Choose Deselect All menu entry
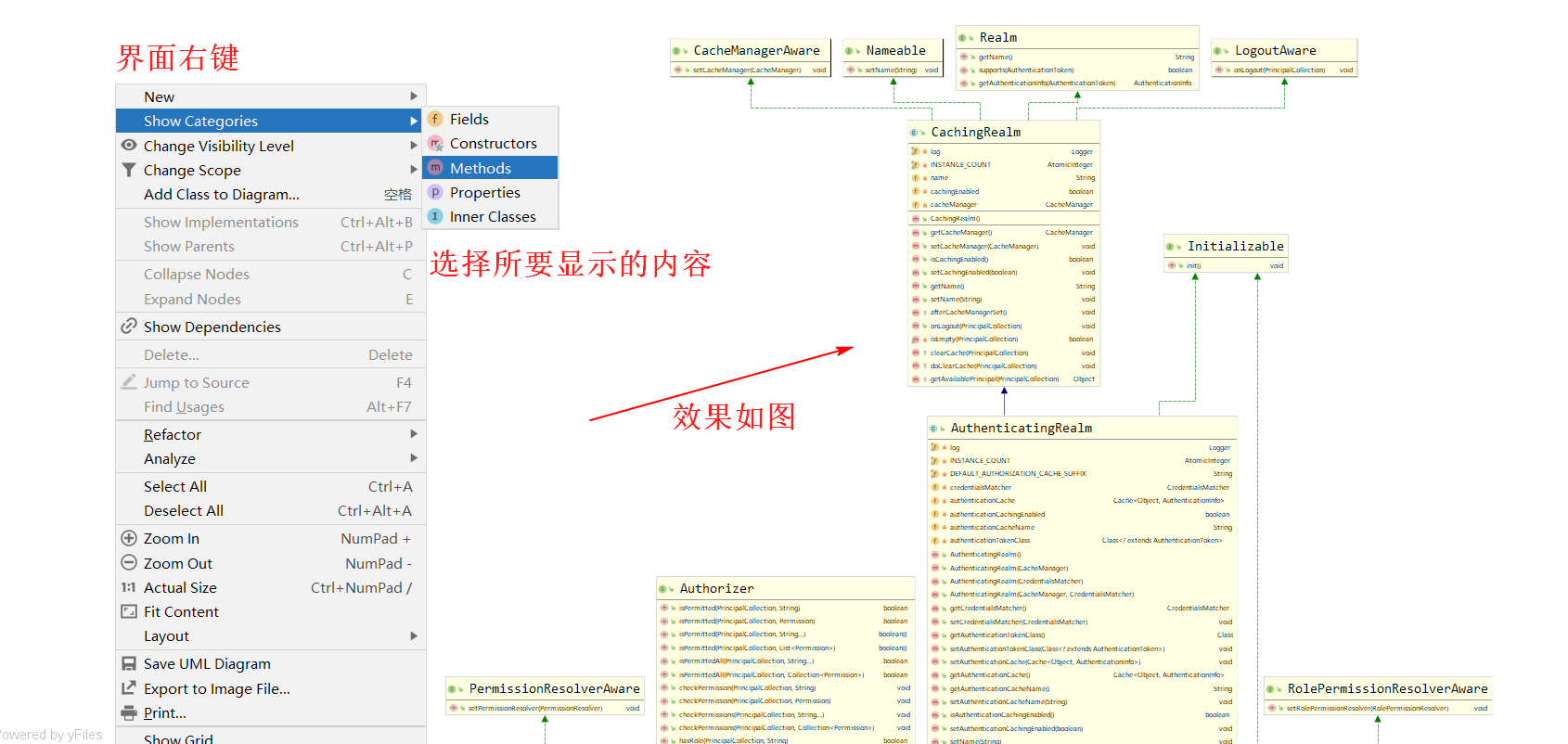This screenshot has width=1568, height=744. point(271,510)
